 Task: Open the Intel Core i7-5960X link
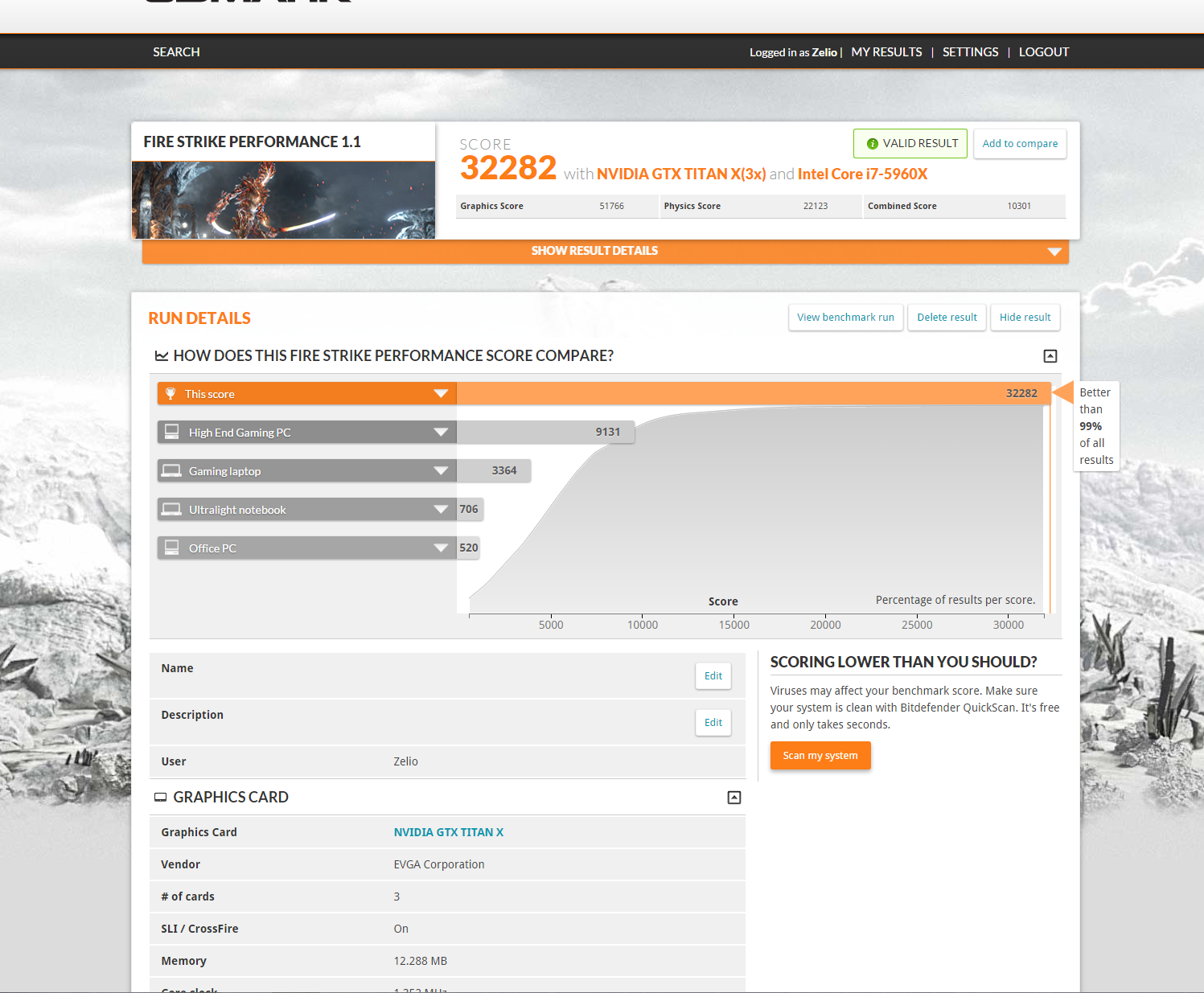click(862, 174)
